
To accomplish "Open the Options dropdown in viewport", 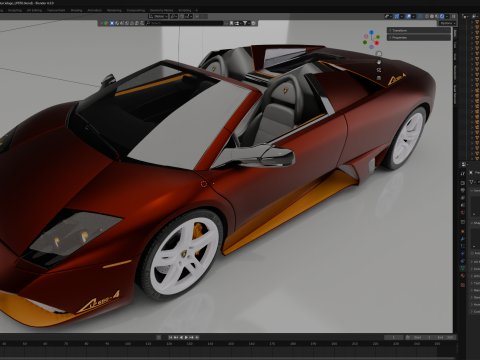I will (448, 23).
